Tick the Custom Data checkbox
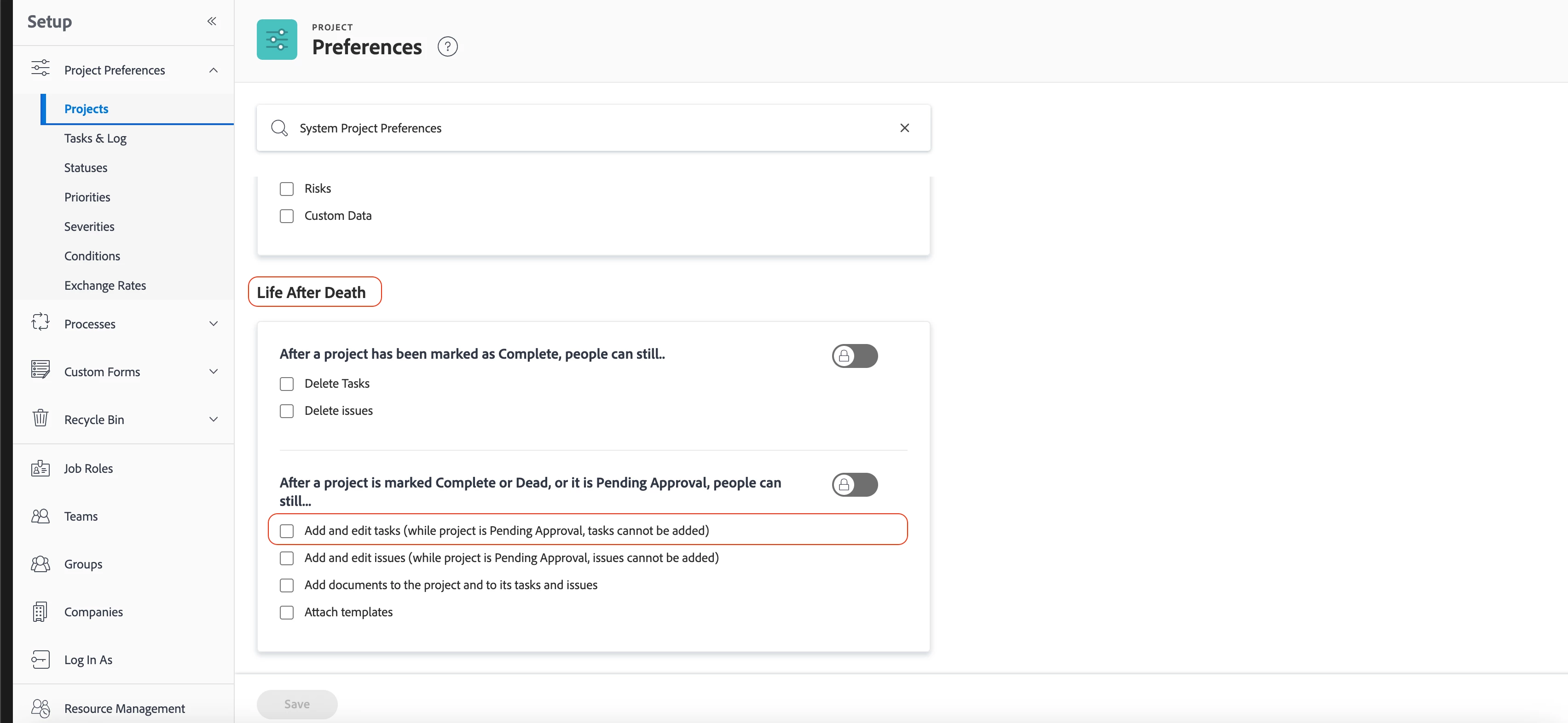Viewport: 1568px width, 723px height. point(287,216)
